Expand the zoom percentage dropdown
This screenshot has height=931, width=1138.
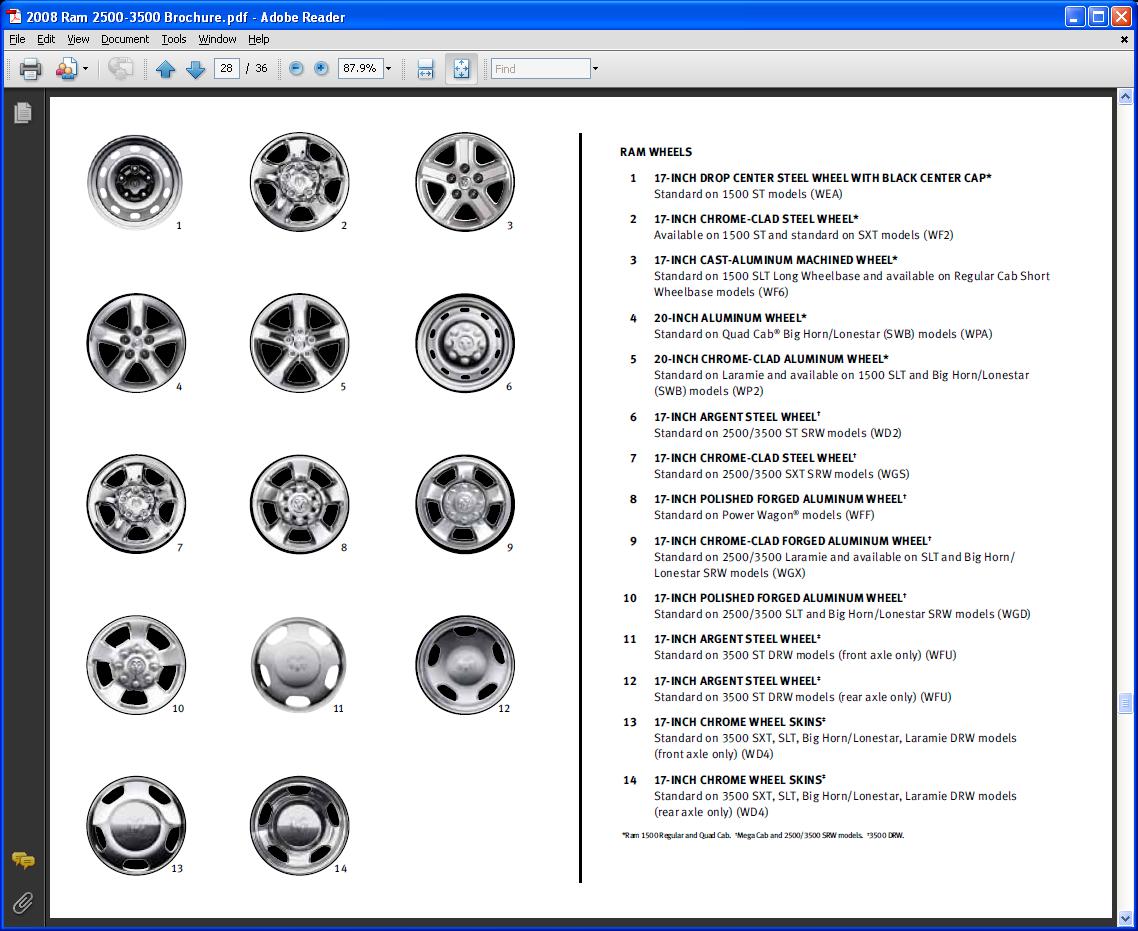point(388,69)
